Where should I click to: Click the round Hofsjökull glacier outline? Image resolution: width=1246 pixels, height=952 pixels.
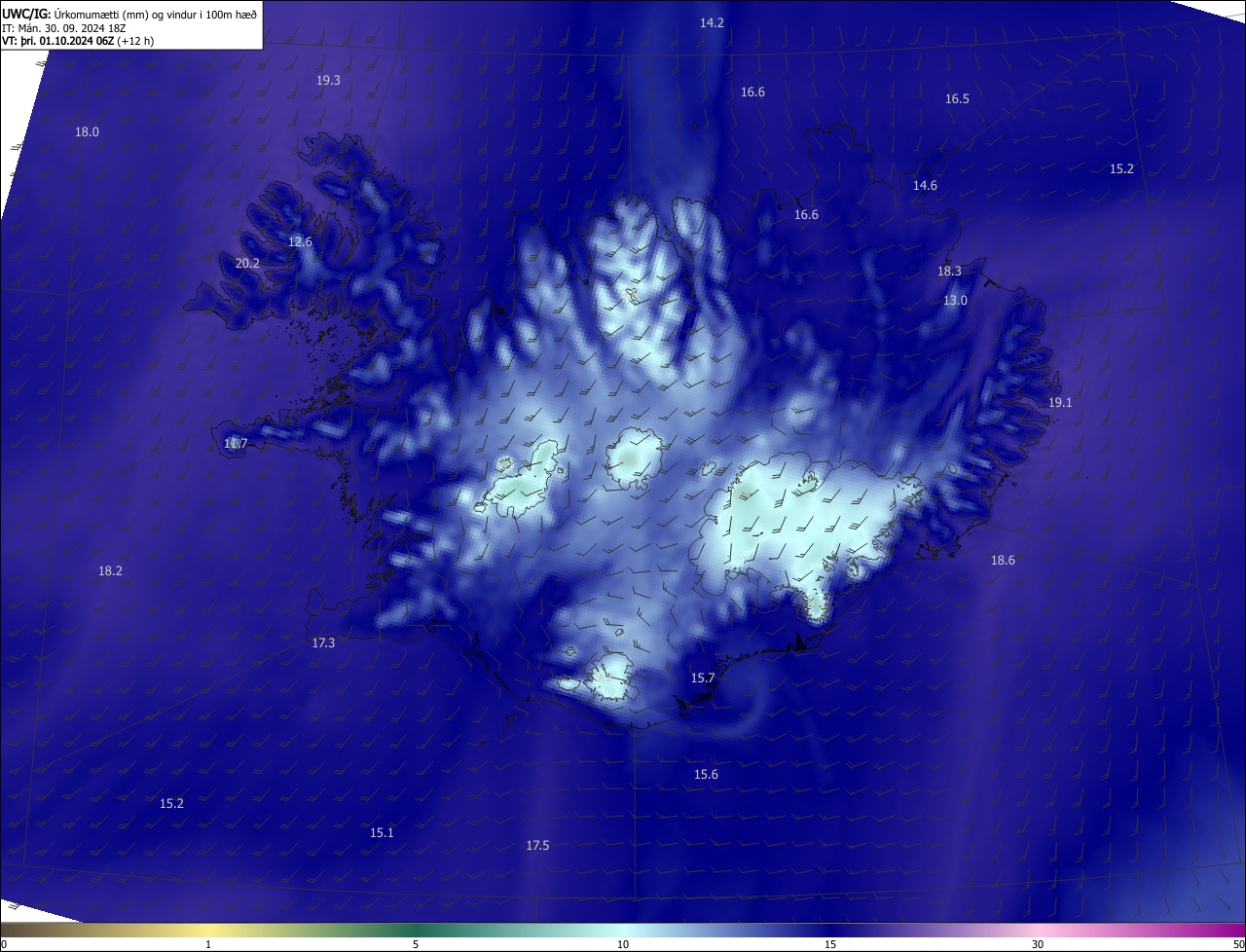point(636,458)
